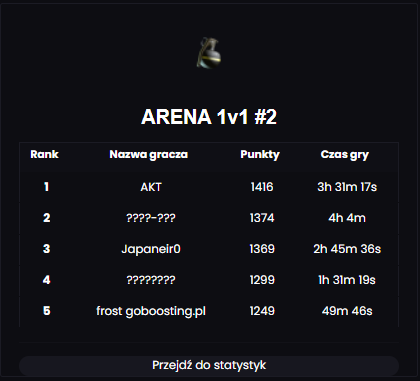Screen dimensions: 420x381
Task: Click the 2h 45m 36s play time
Action: coord(347,249)
